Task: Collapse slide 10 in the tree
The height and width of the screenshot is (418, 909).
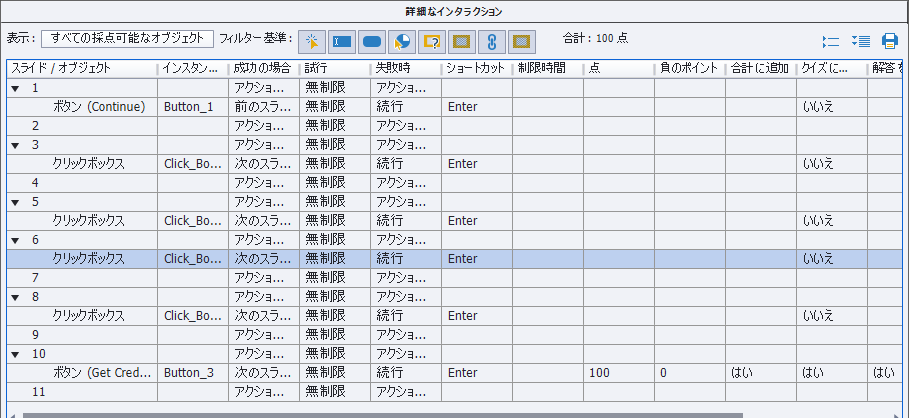Action: pyautogui.click(x=15, y=354)
